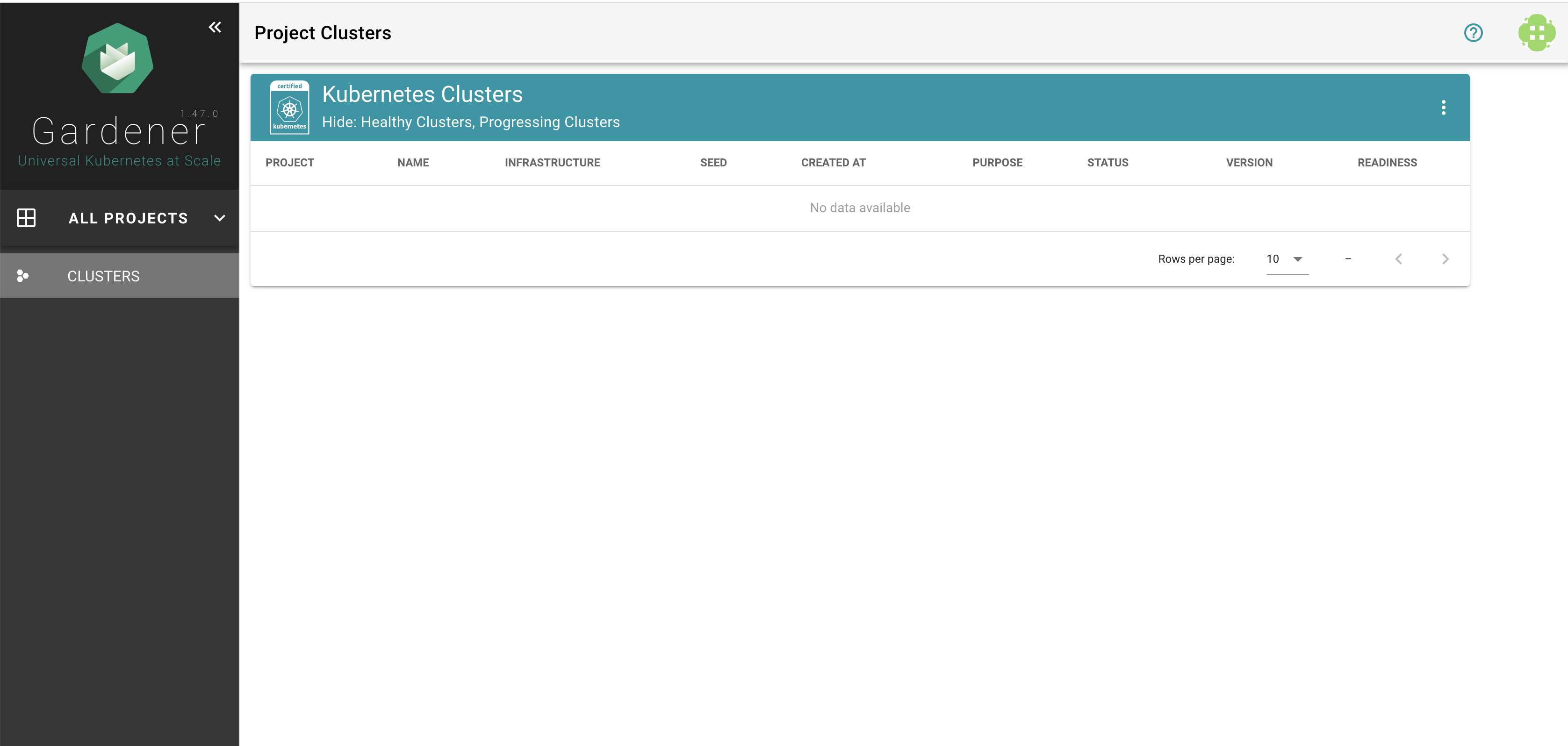Viewport: 1568px width, 746px height.
Task: Open ALL PROJECTS menu entry
Action: (x=128, y=217)
